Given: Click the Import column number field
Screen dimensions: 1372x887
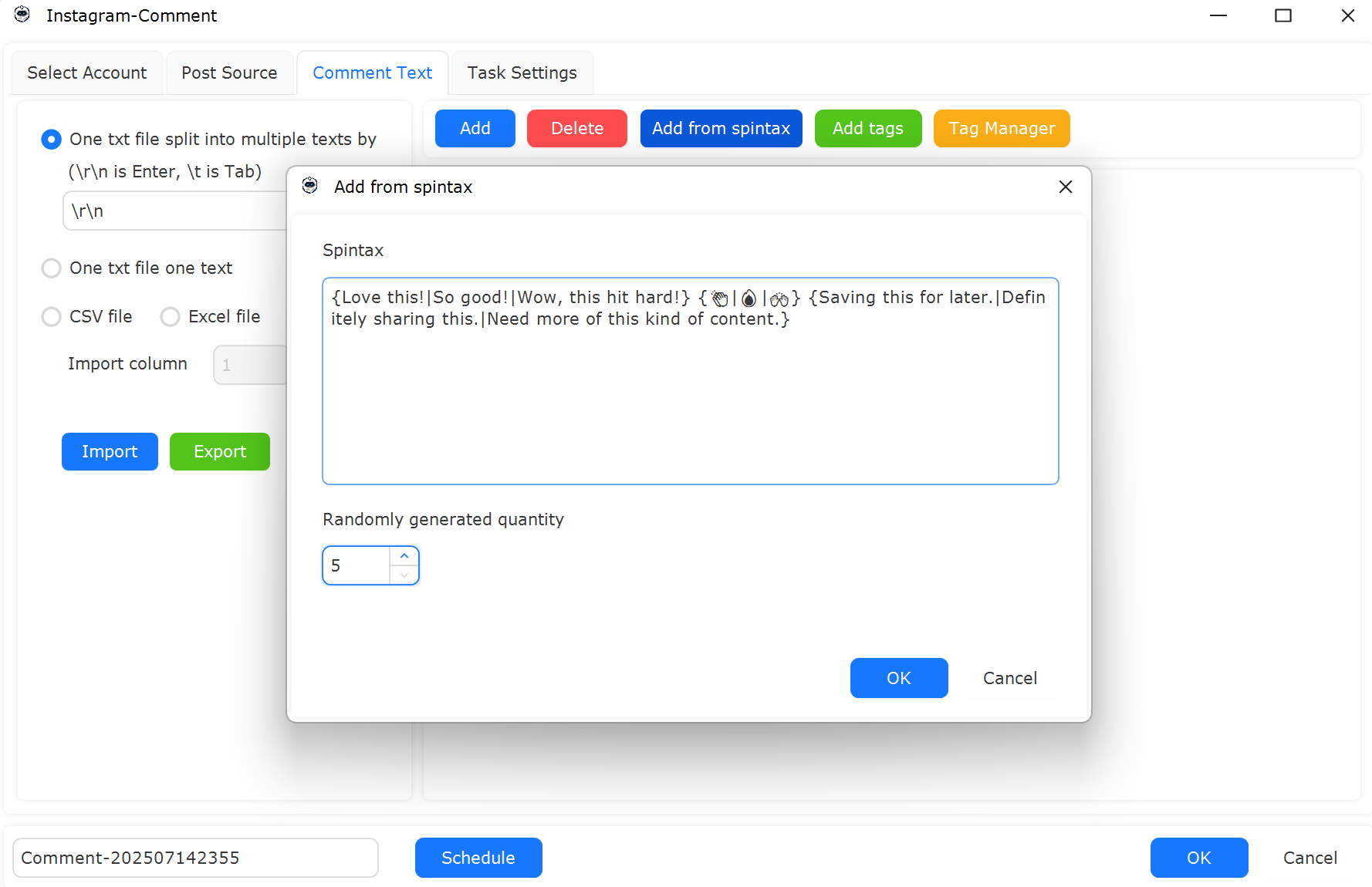Looking at the screenshot, I should [x=251, y=365].
